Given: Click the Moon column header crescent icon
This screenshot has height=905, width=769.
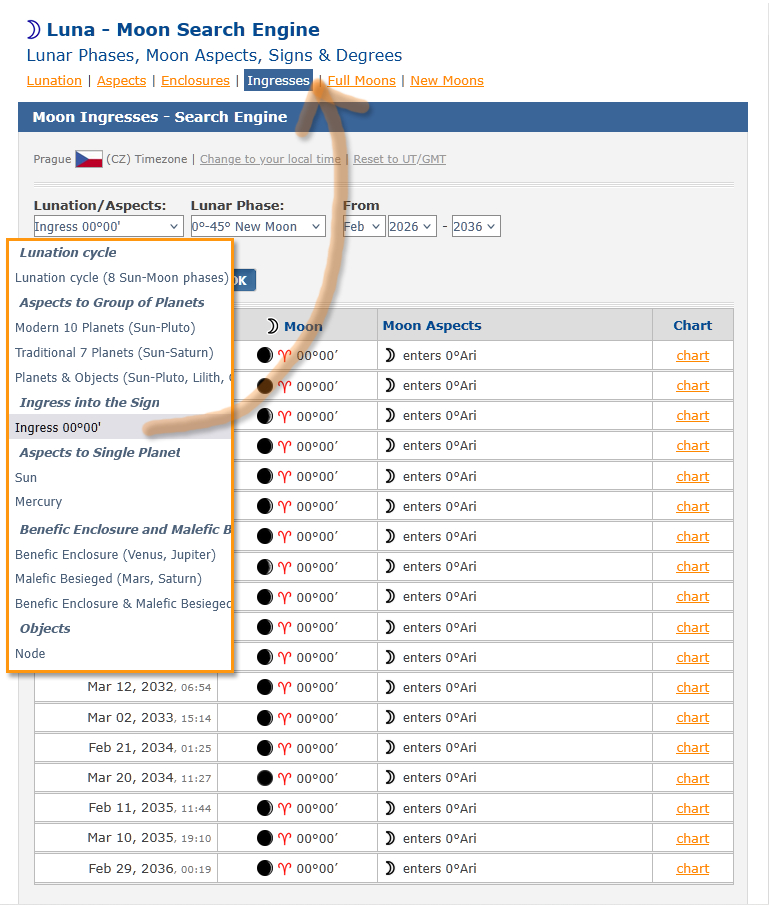Looking at the screenshot, I should (273, 326).
